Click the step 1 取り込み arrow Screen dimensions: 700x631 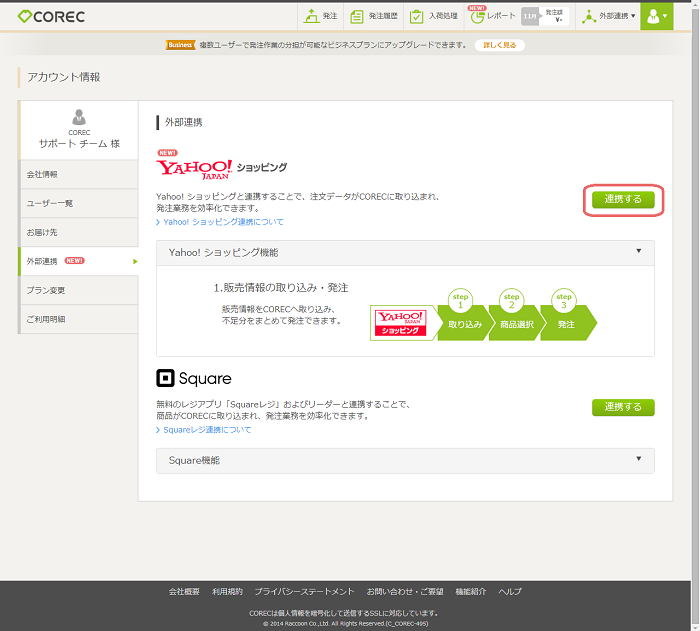point(463,322)
